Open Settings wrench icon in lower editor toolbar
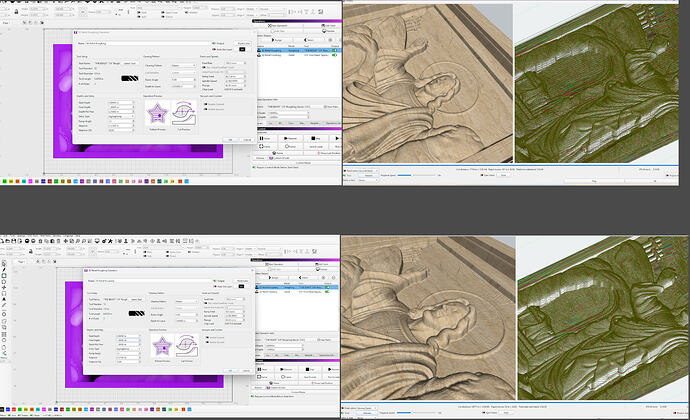This screenshot has width=690, height=420. pos(104,241)
